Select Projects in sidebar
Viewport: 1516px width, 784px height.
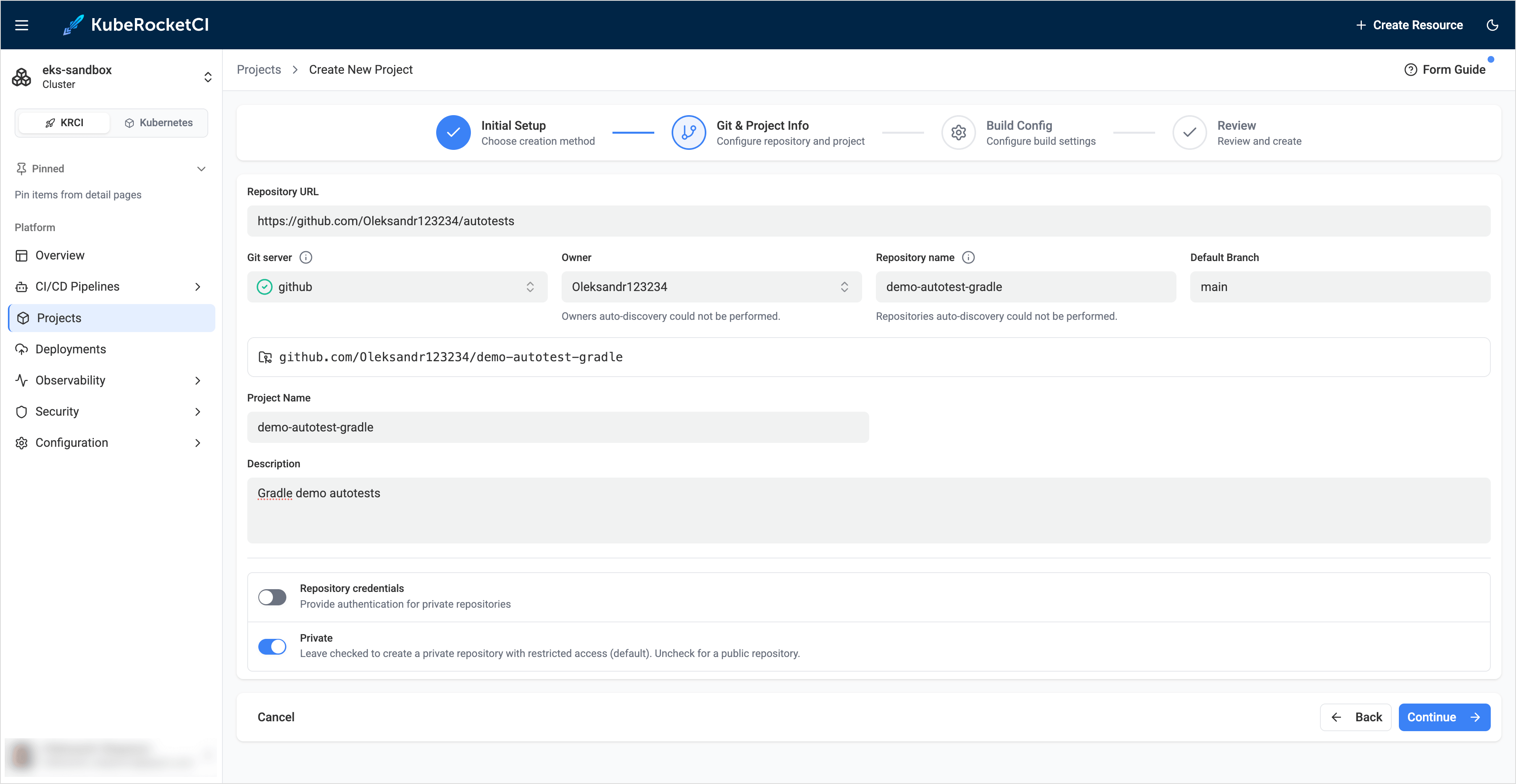pos(111,318)
